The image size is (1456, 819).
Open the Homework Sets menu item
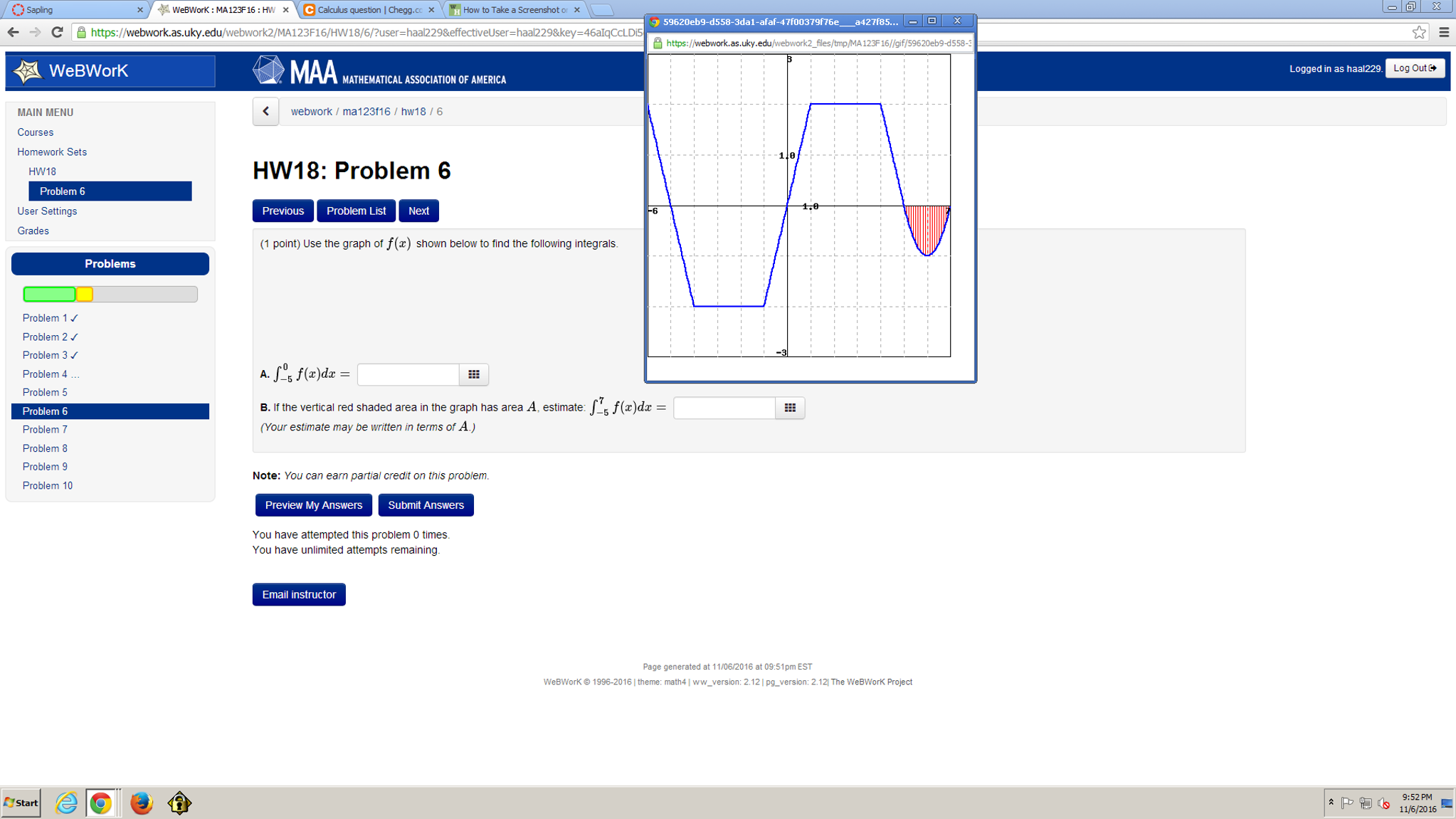(x=51, y=152)
